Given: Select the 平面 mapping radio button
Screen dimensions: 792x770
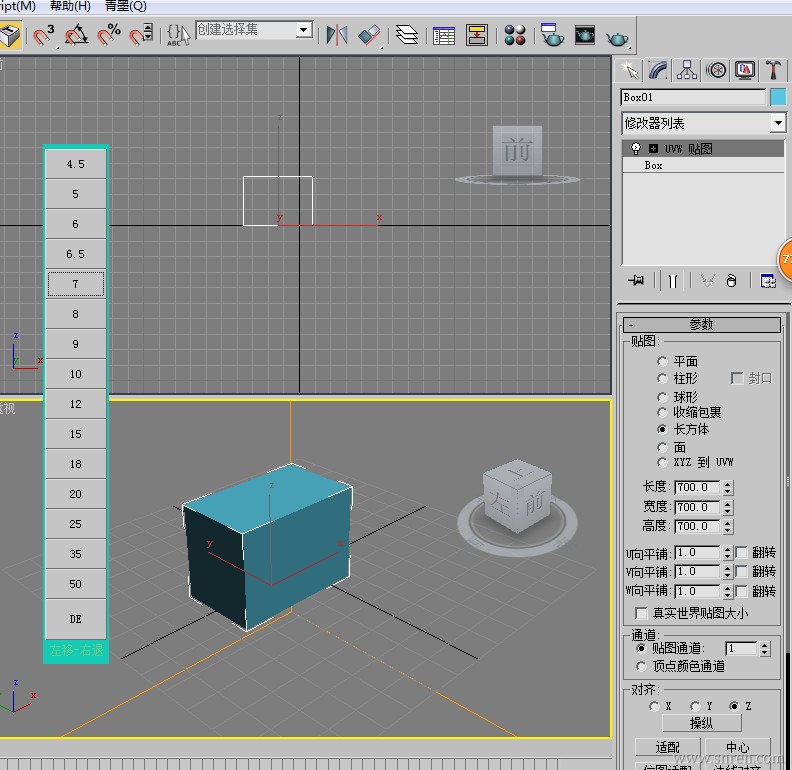Looking at the screenshot, I should pos(662,361).
